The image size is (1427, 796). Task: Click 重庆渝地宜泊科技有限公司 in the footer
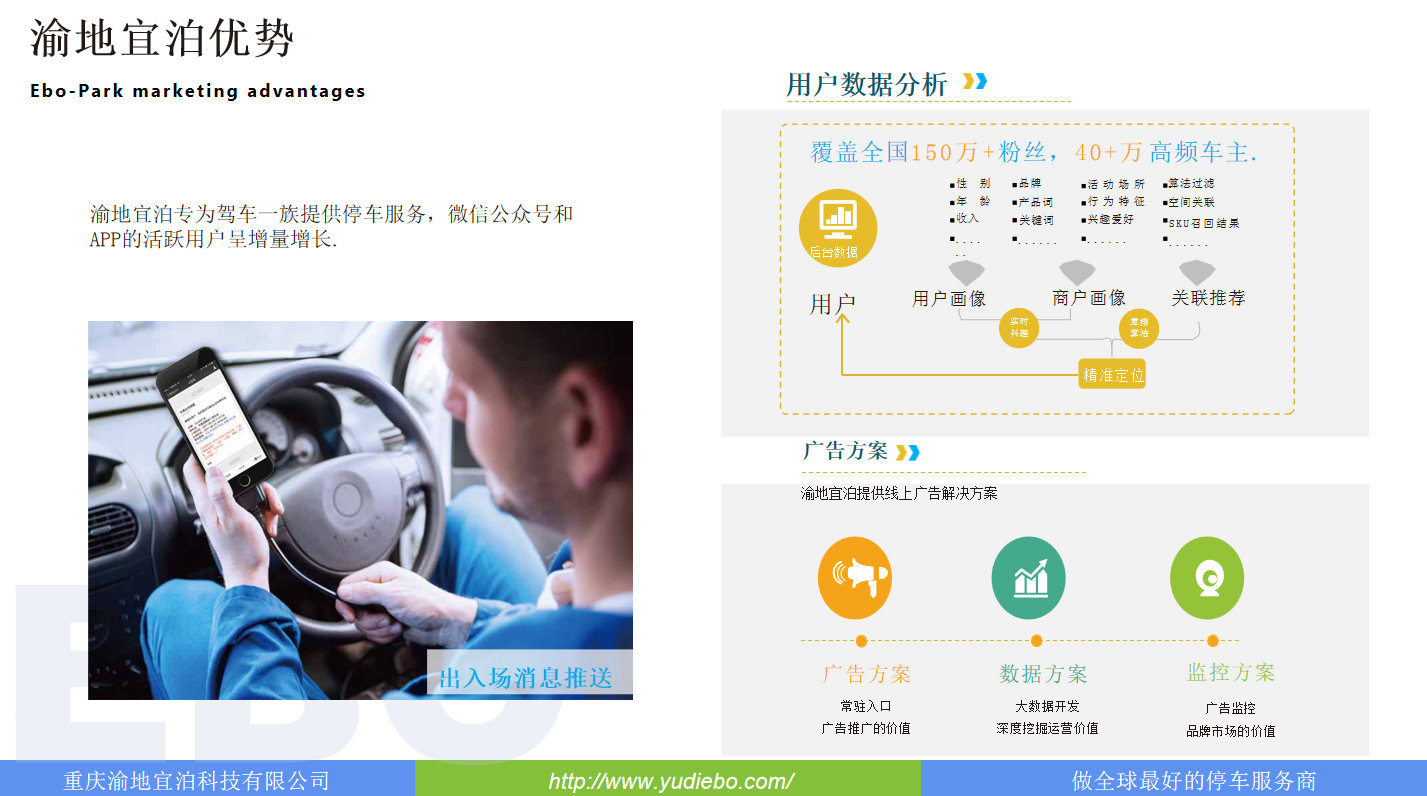pos(196,781)
